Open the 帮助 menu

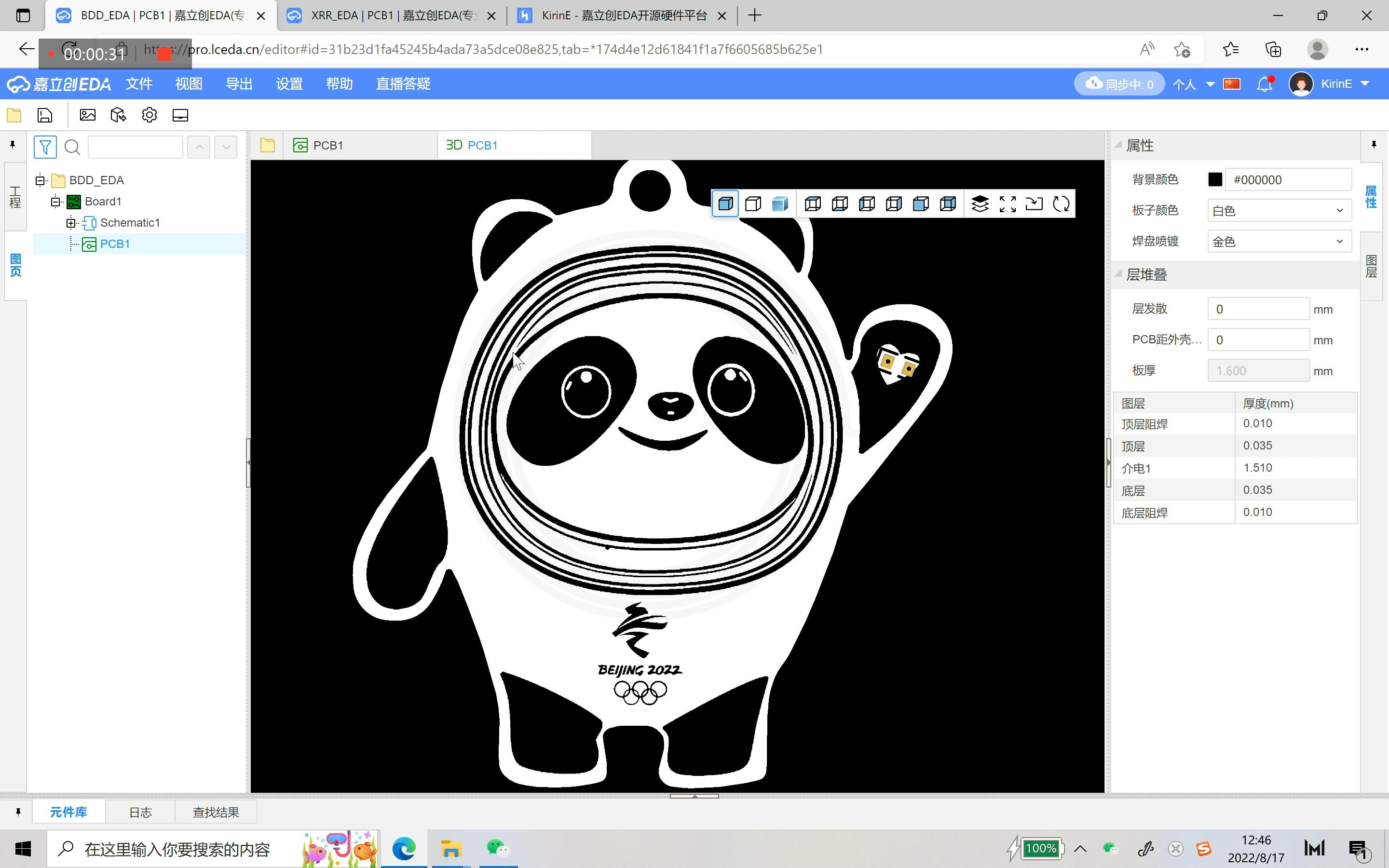[339, 84]
